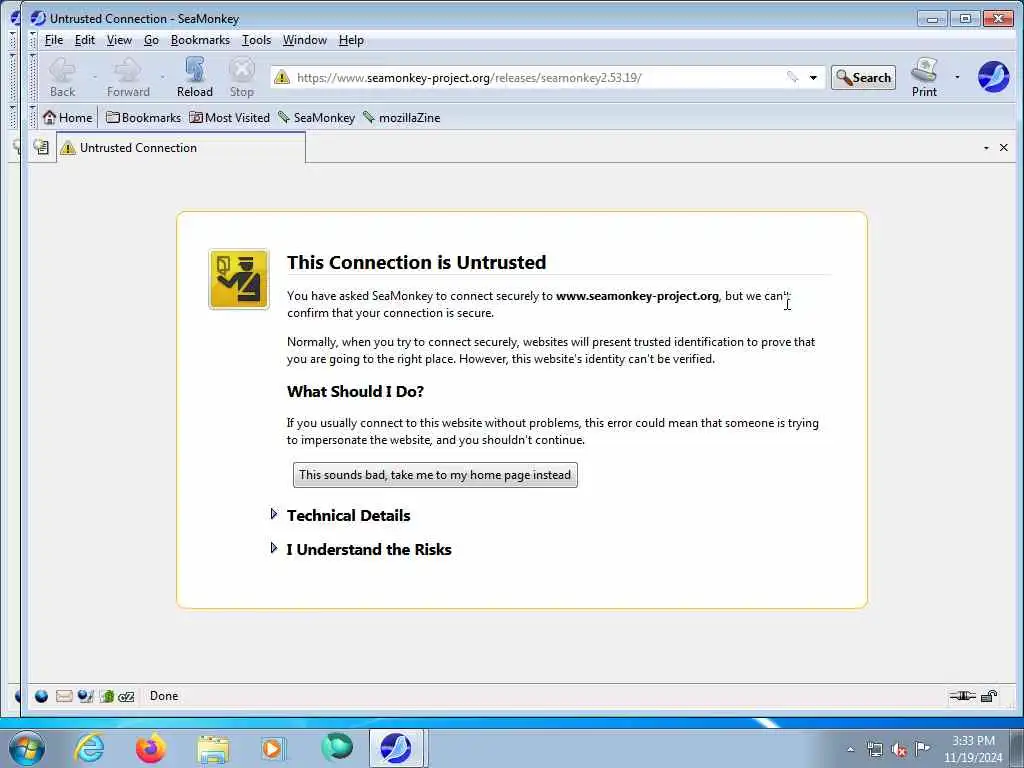Open Mail & Newsgroups envelope icon
This screenshot has width=1024, height=768.
pos(64,696)
